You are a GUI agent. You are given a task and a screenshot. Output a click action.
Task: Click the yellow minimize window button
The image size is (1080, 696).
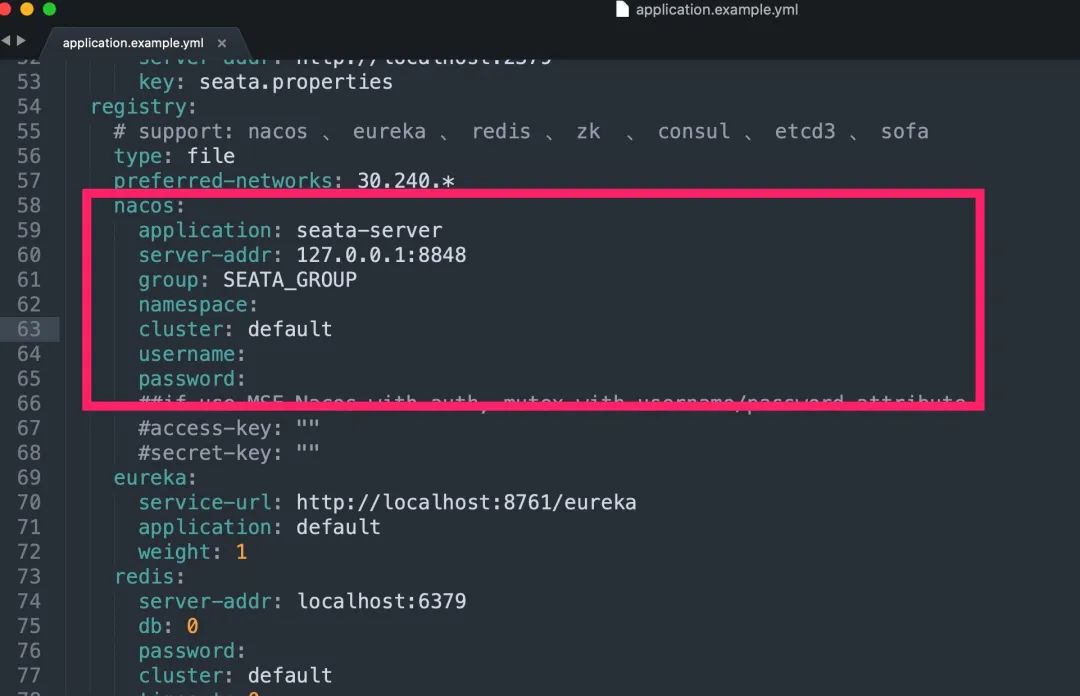[27, 9]
